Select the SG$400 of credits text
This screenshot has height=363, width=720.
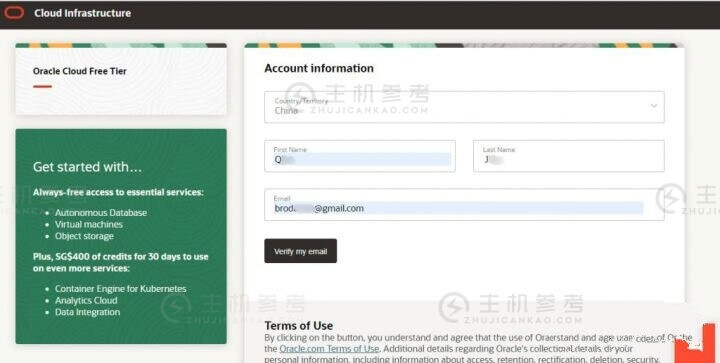click(x=100, y=257)
